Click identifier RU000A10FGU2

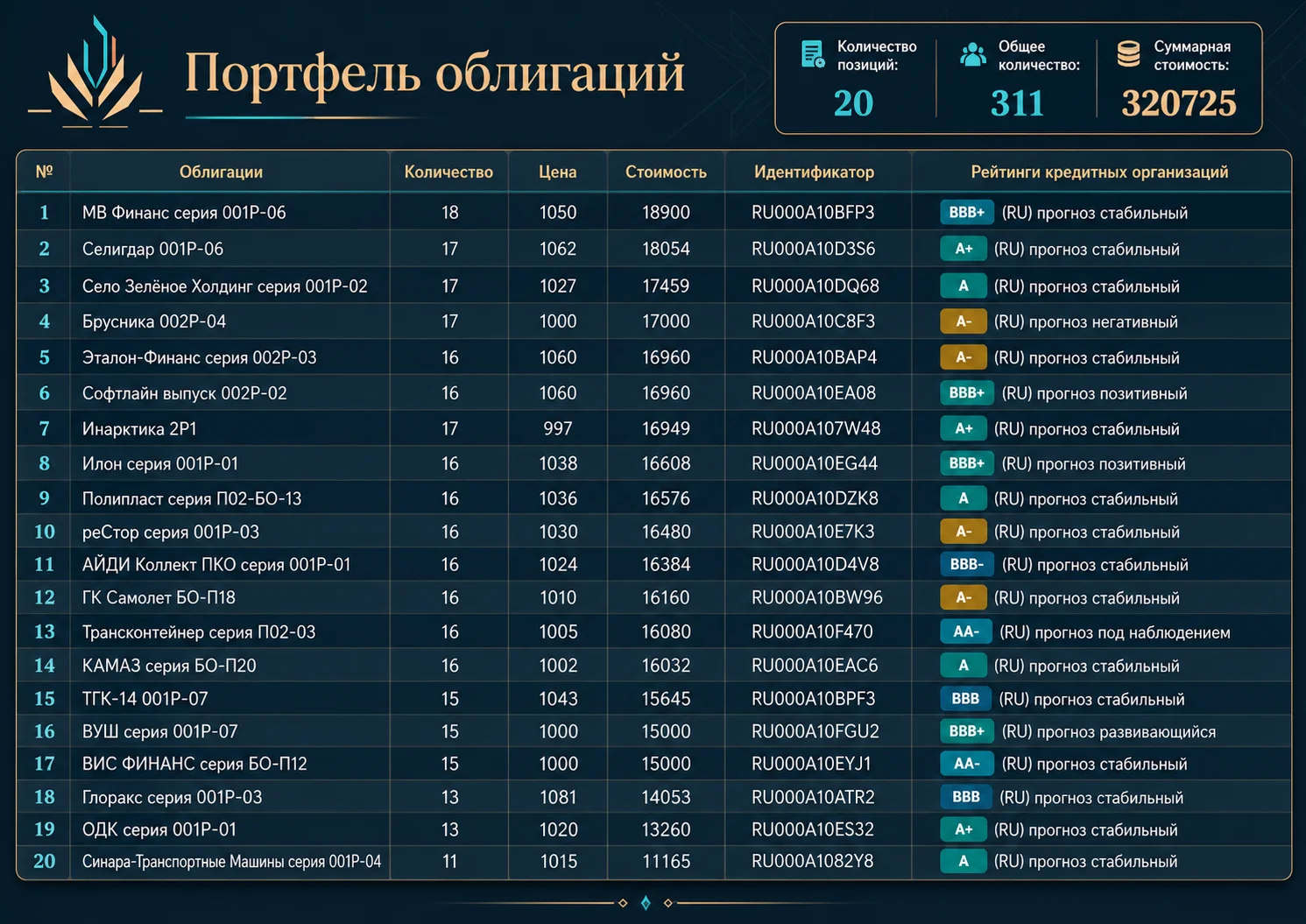coord(815,731)
